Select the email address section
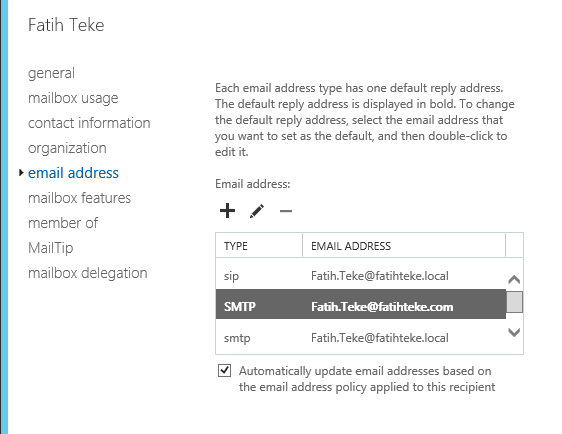The width and height of the screenshot is (562, 434). click(x=73, y=173)
